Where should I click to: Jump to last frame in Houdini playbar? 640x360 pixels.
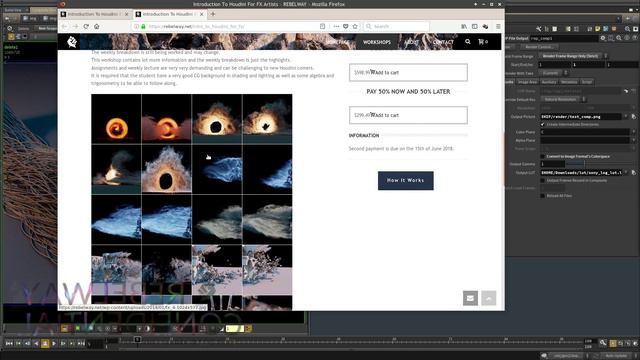point(81,344)
